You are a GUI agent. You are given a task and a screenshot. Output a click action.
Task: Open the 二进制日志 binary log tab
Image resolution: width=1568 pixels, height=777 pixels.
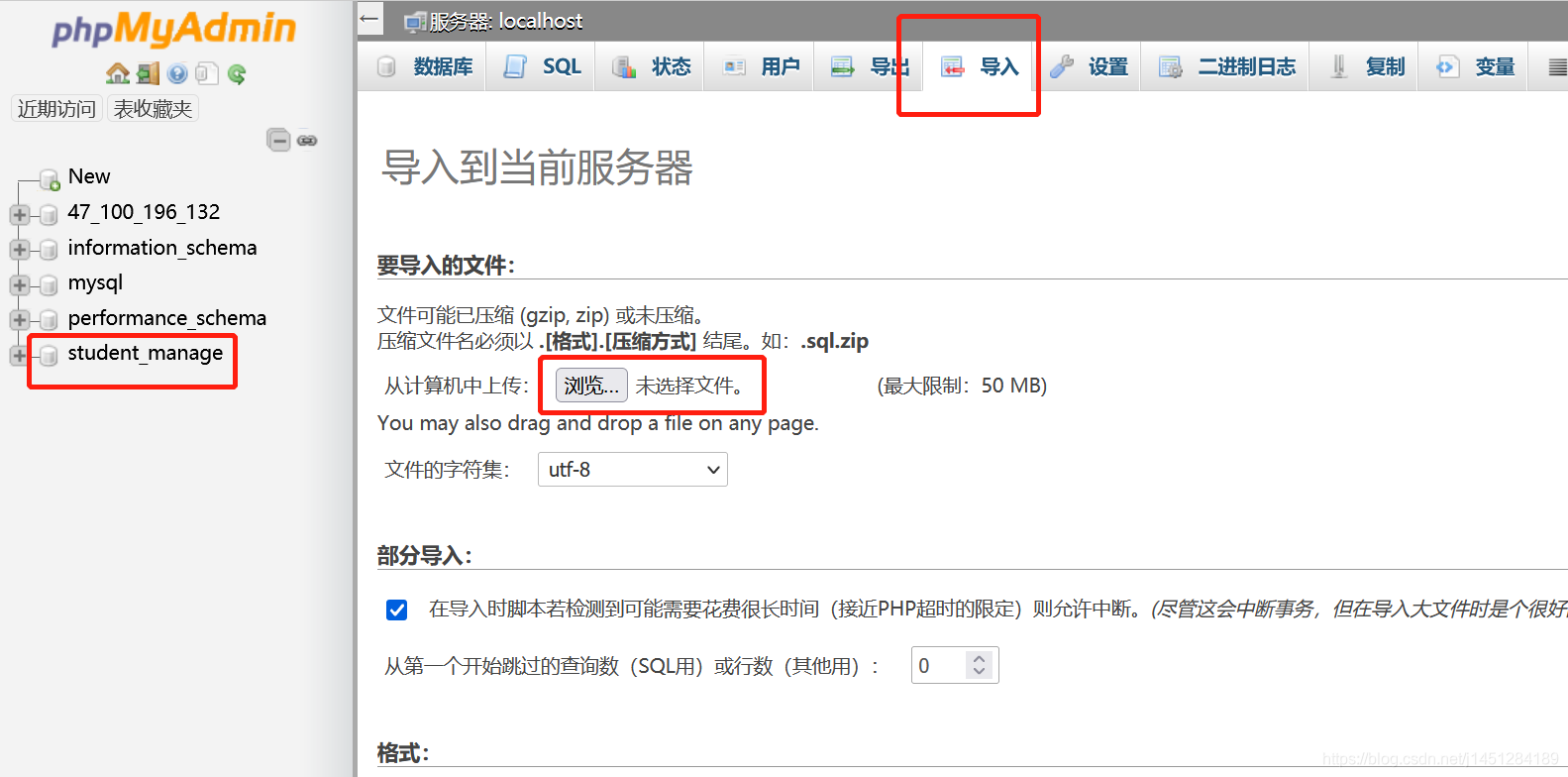[1225, 66]
